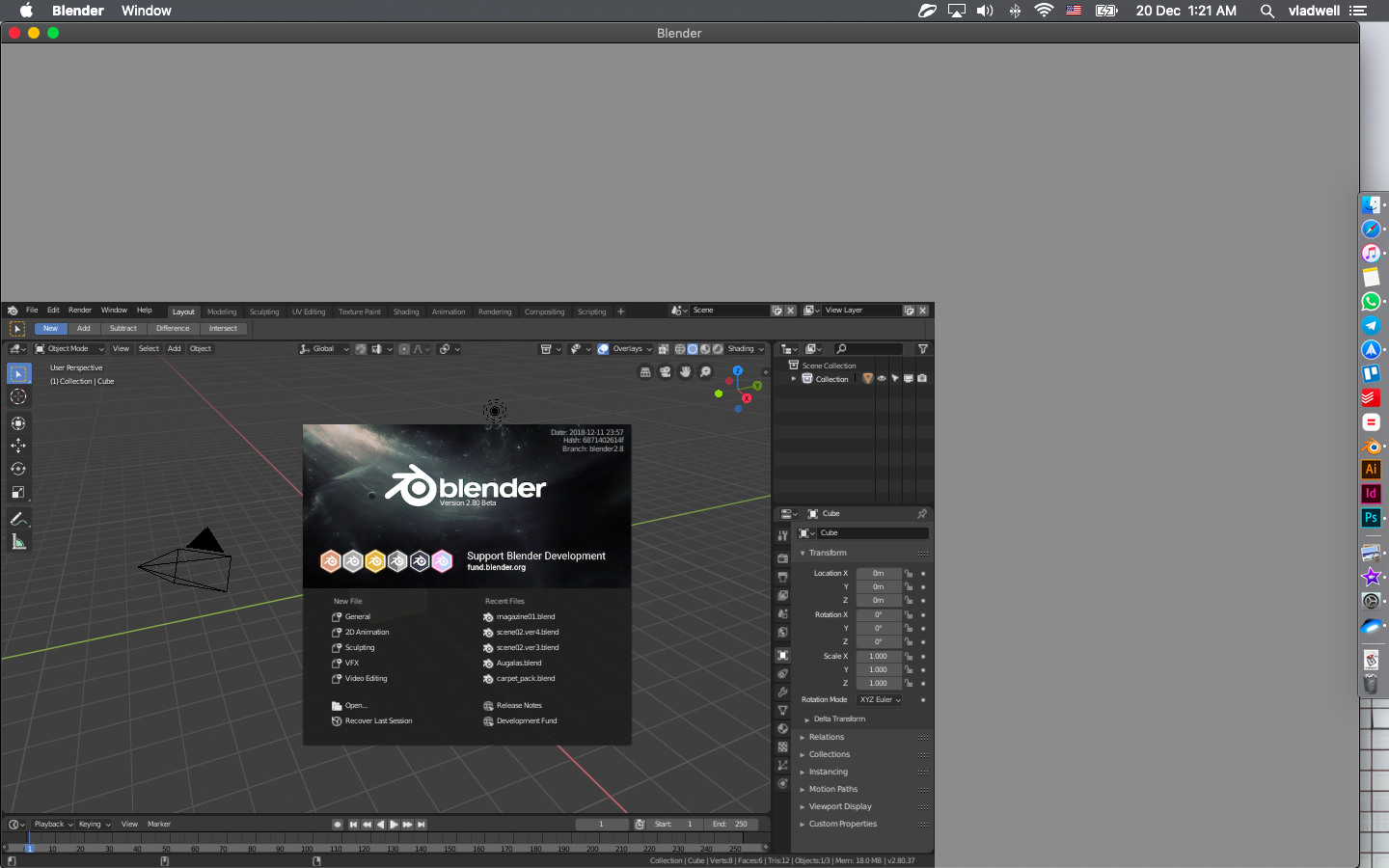
Task: Toggle Collection viewport monitor icon in outliner
Action: click(909, 379)
